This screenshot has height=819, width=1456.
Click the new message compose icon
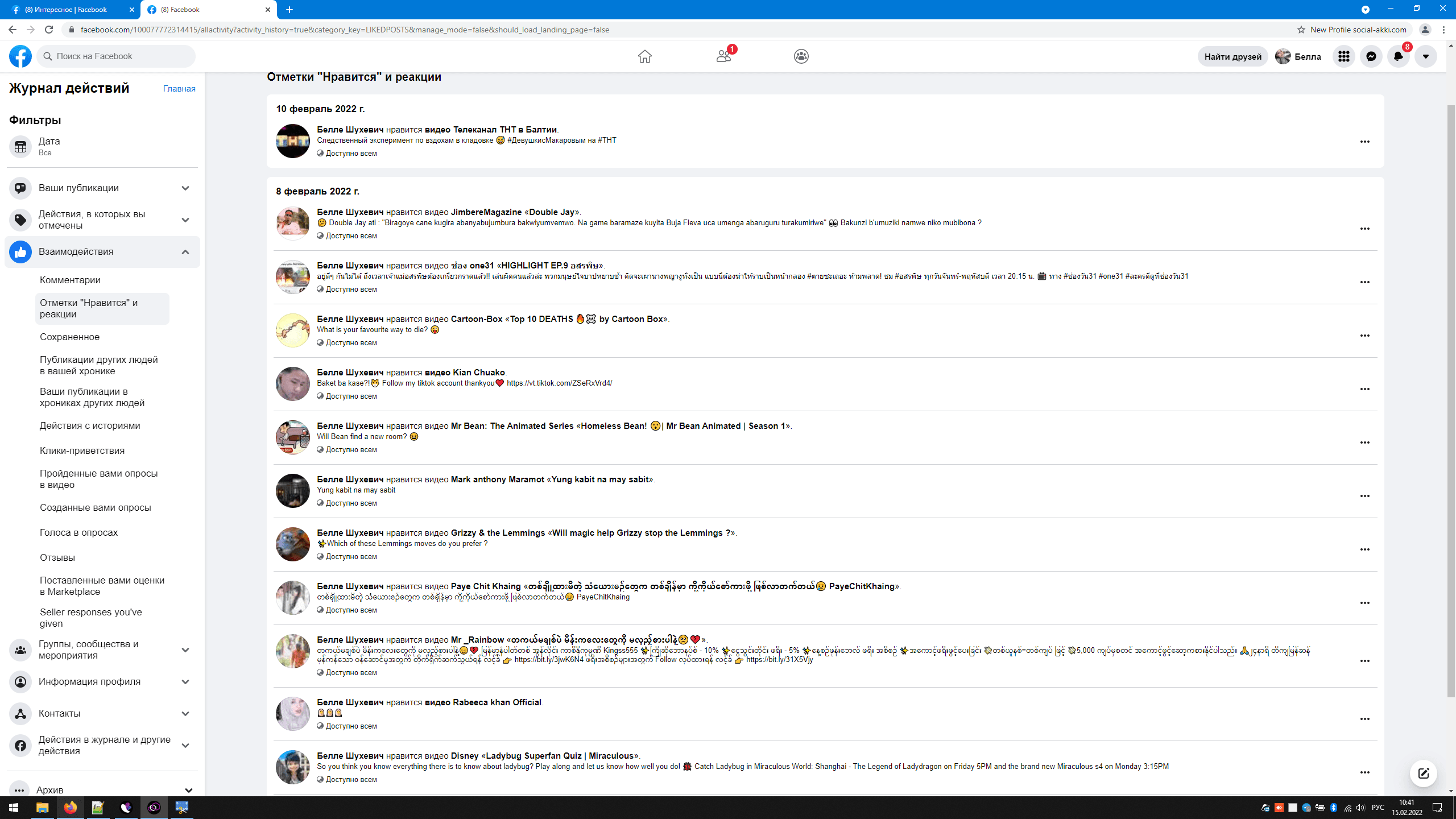coord(1424,773)
